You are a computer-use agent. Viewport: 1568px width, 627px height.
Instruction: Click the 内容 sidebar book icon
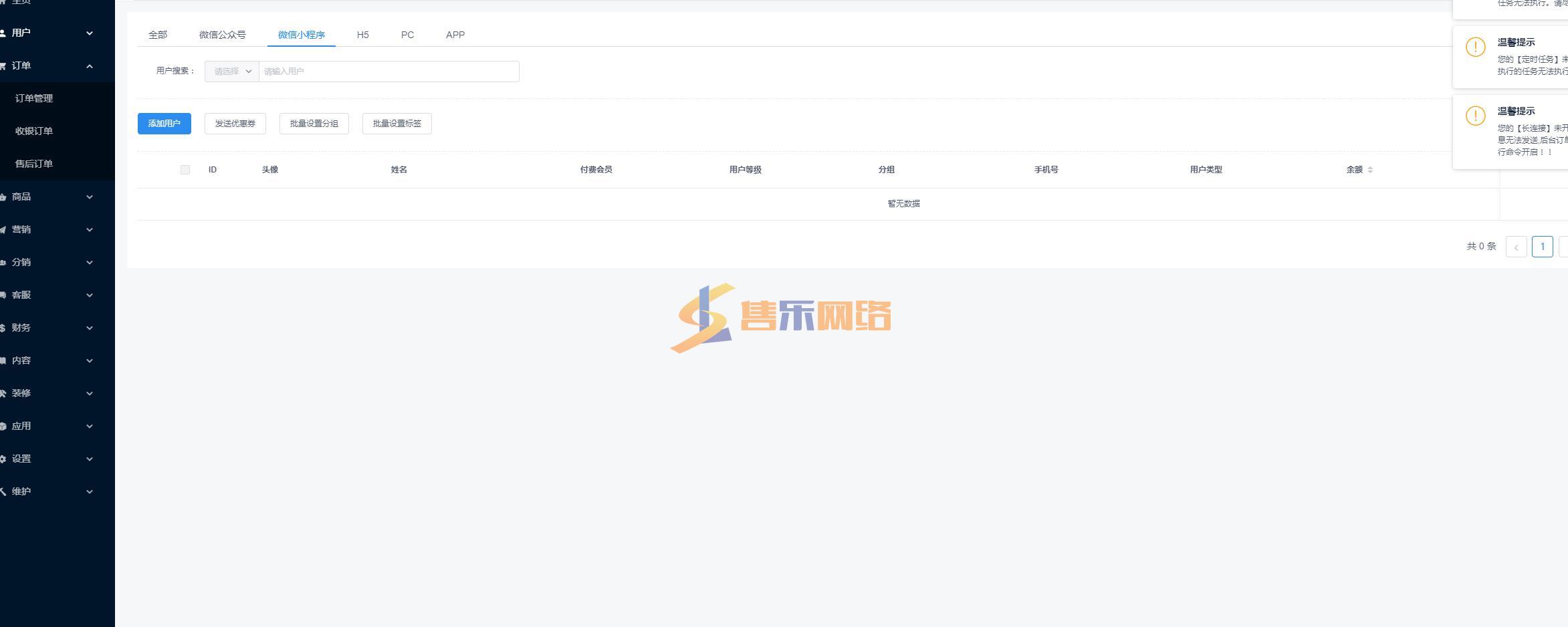(3, 360)
